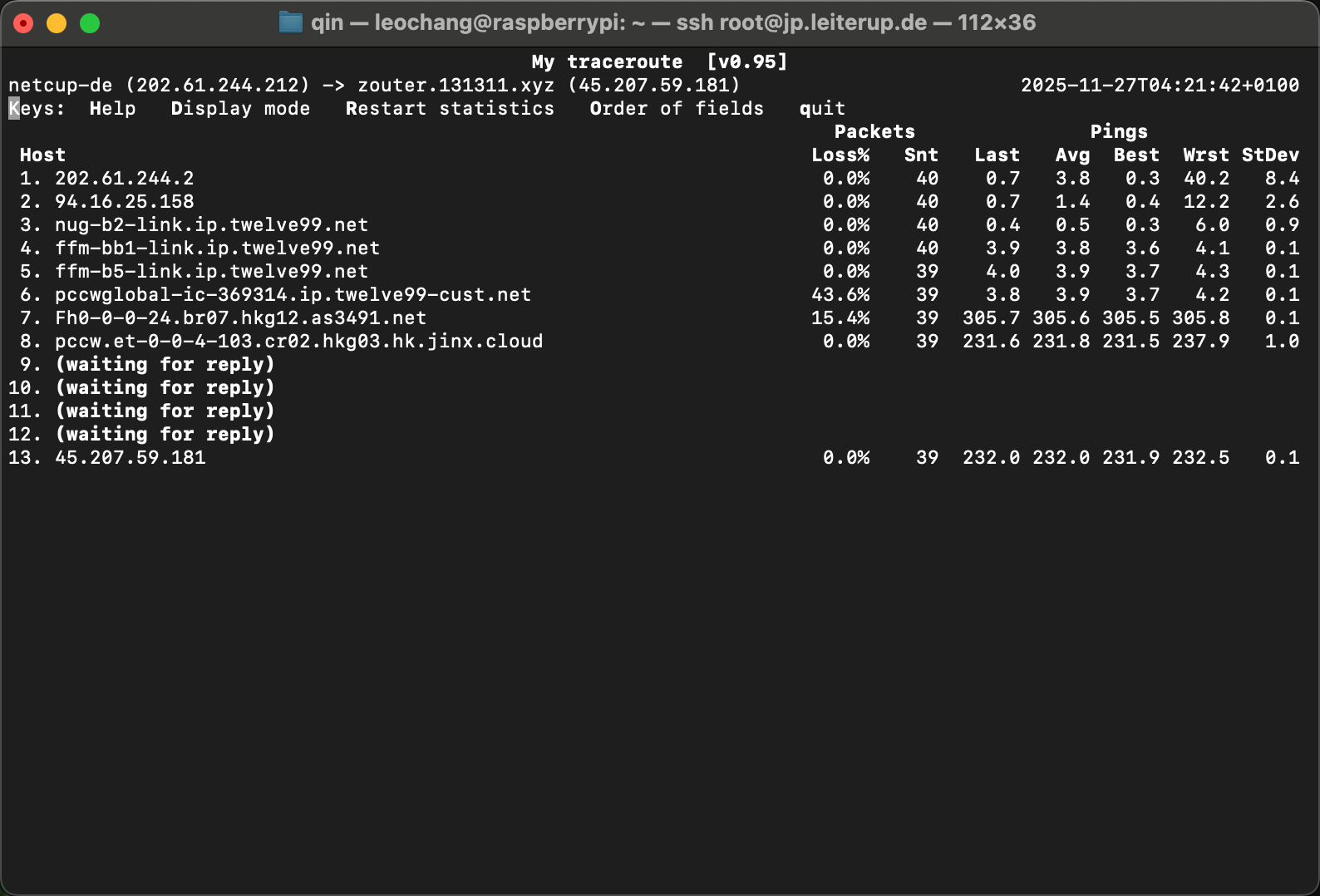Click hop 1 host 202.61.244.2
This screenshot has width=1320, height=896.
point(124,179)
